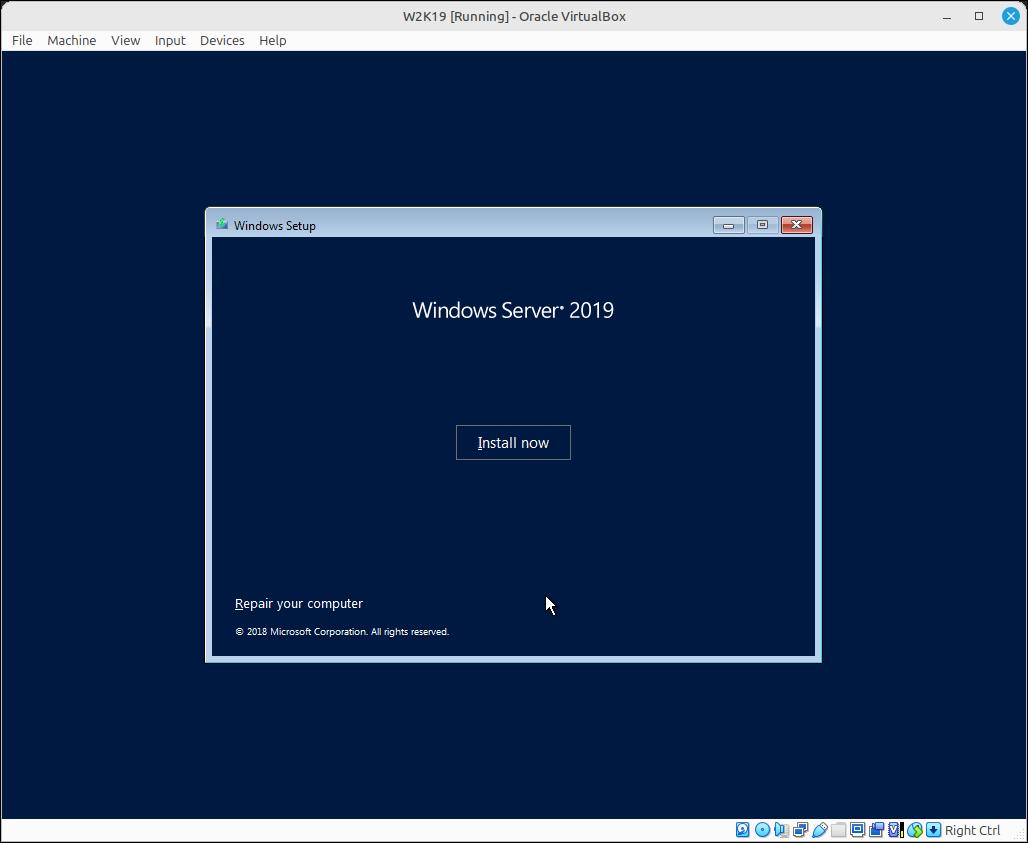Click the Windows Server 2019 heading

pos(513,310)
